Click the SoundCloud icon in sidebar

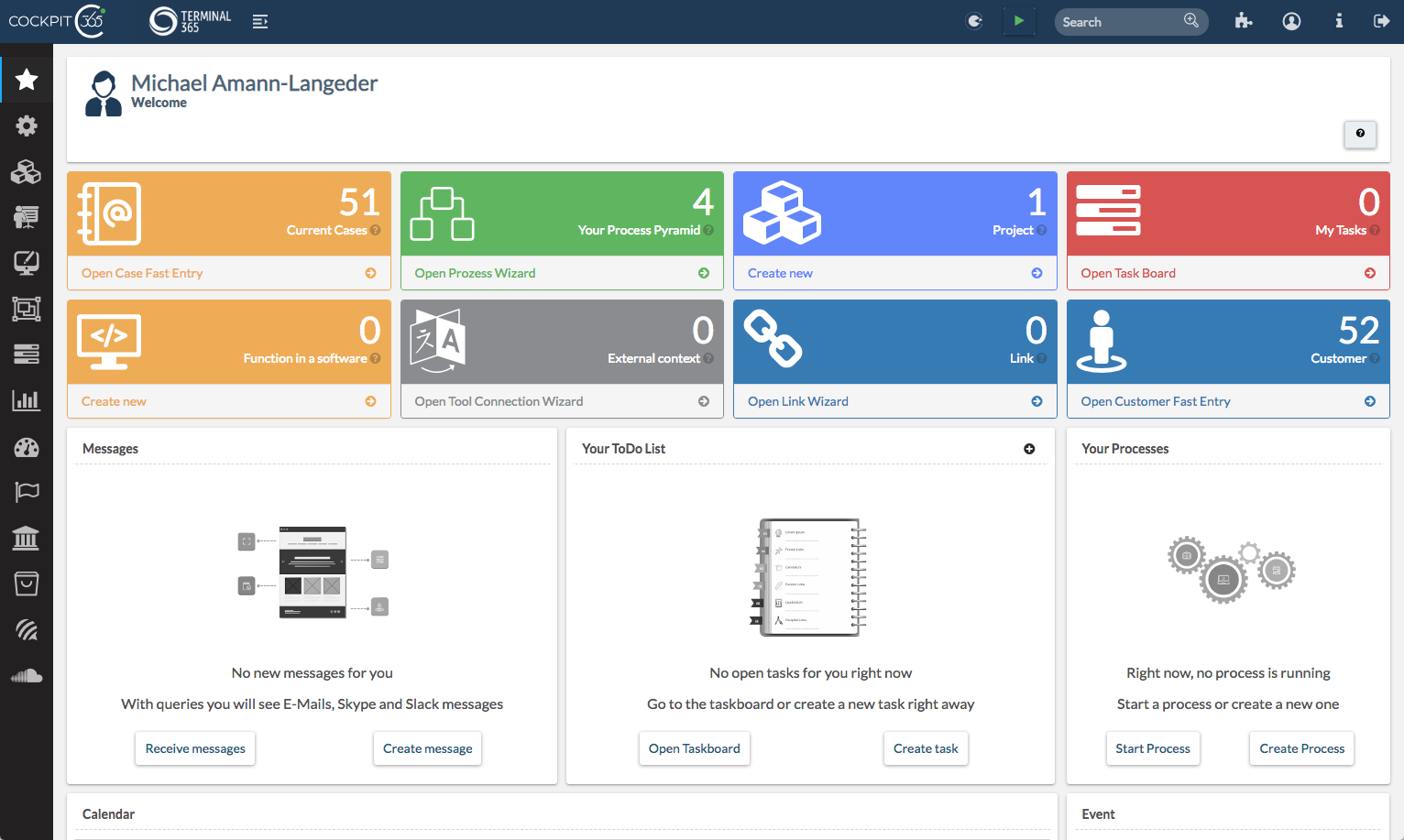click(27, 676)
